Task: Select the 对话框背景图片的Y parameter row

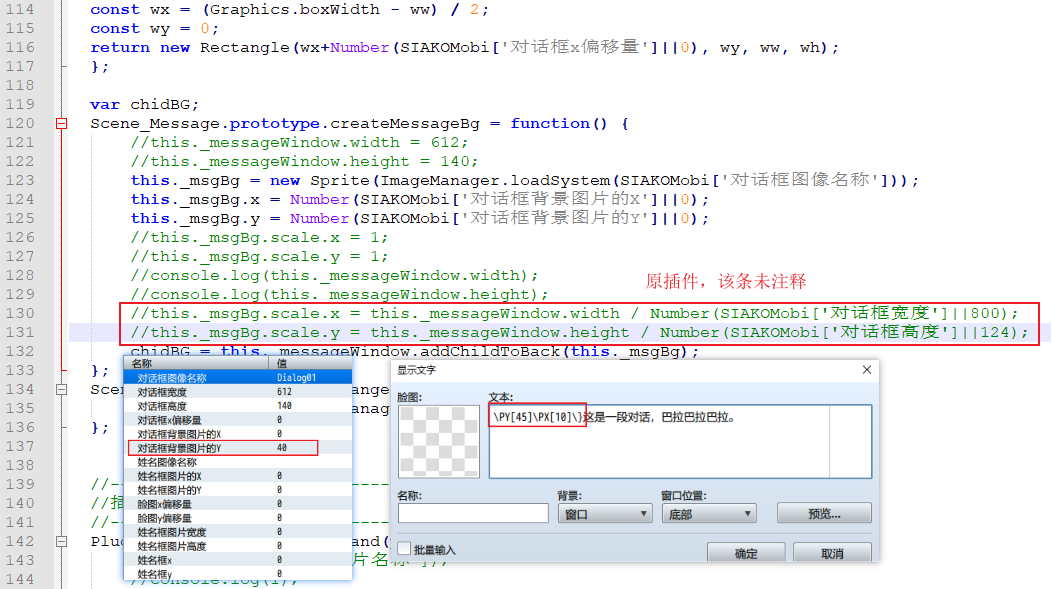Action: click(238, 448)
